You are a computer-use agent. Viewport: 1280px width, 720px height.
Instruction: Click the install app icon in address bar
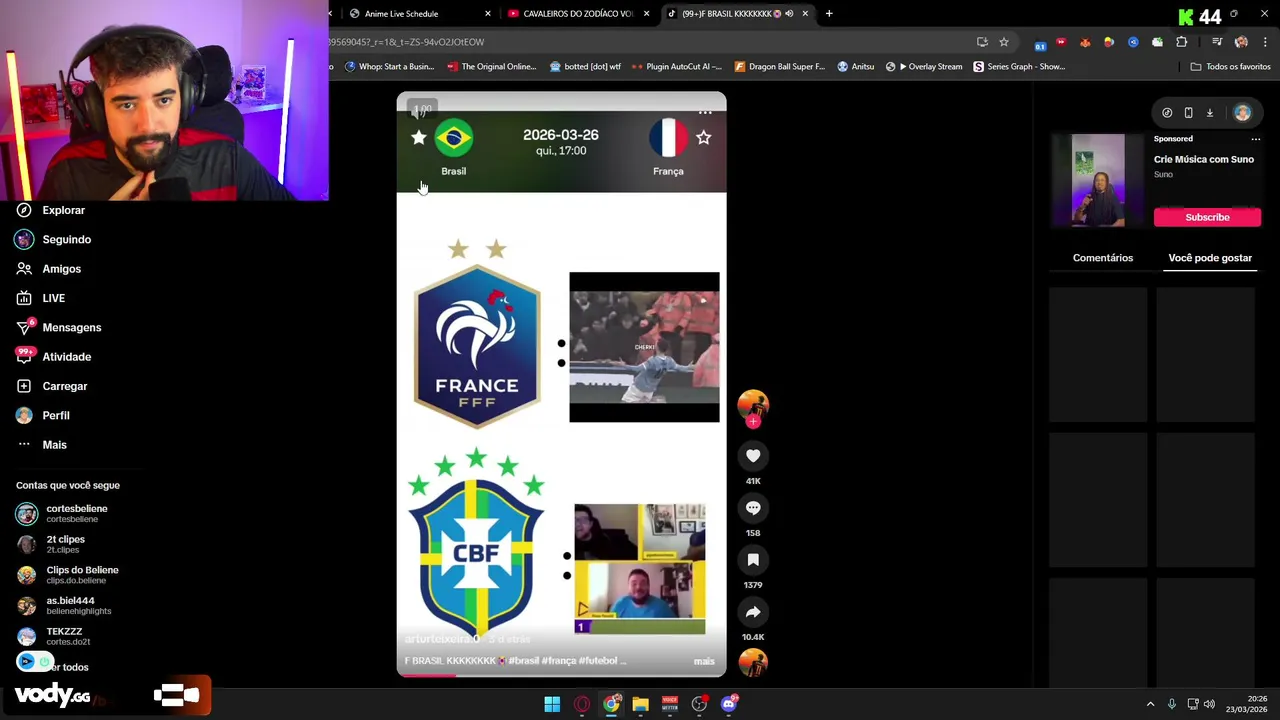(x=982, y=42)
